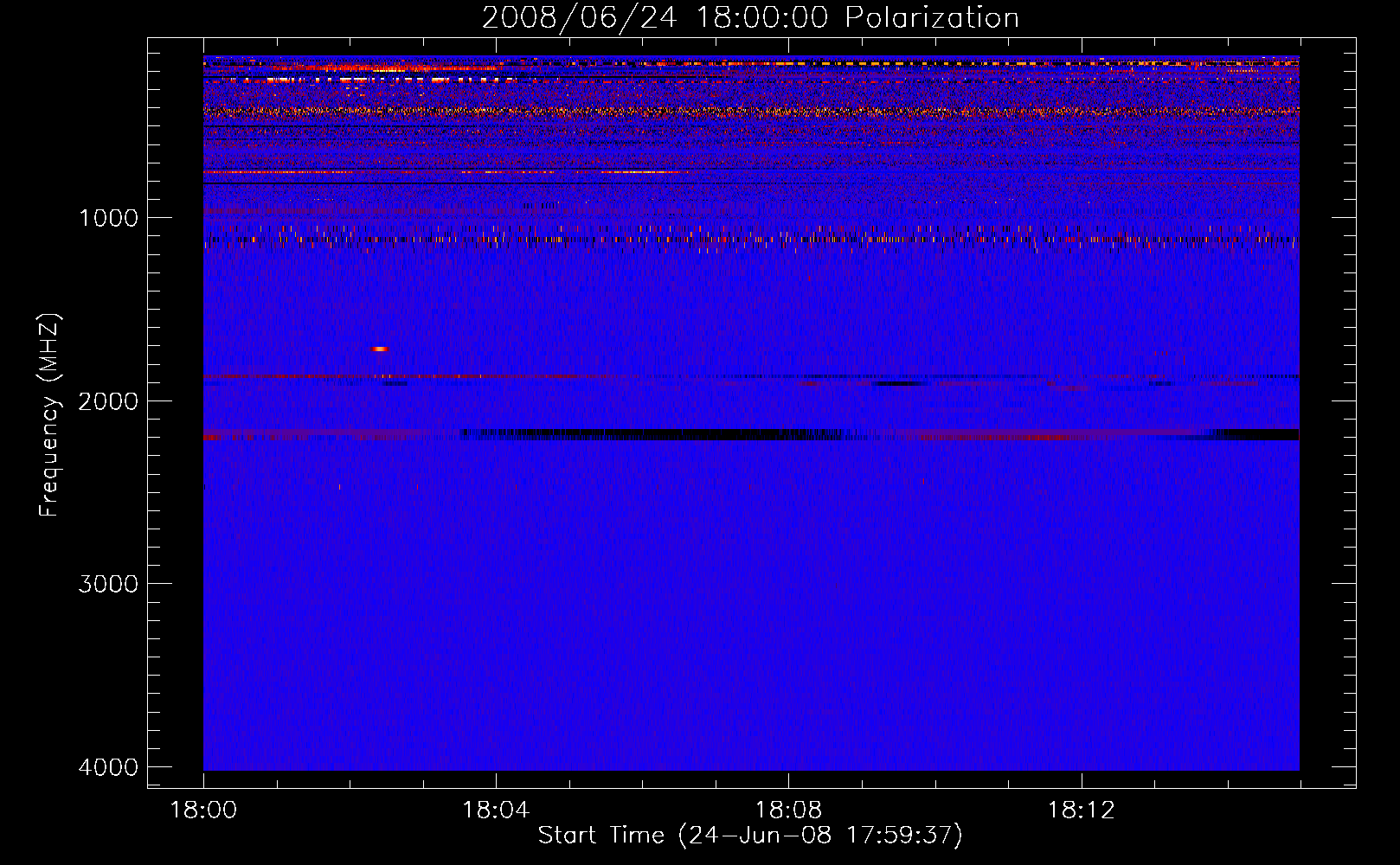This screenshot has height=865, width=1400.
Task: Click the 'Frequency (MHZ)' y-axis title
Action: [x=50, y=415]
